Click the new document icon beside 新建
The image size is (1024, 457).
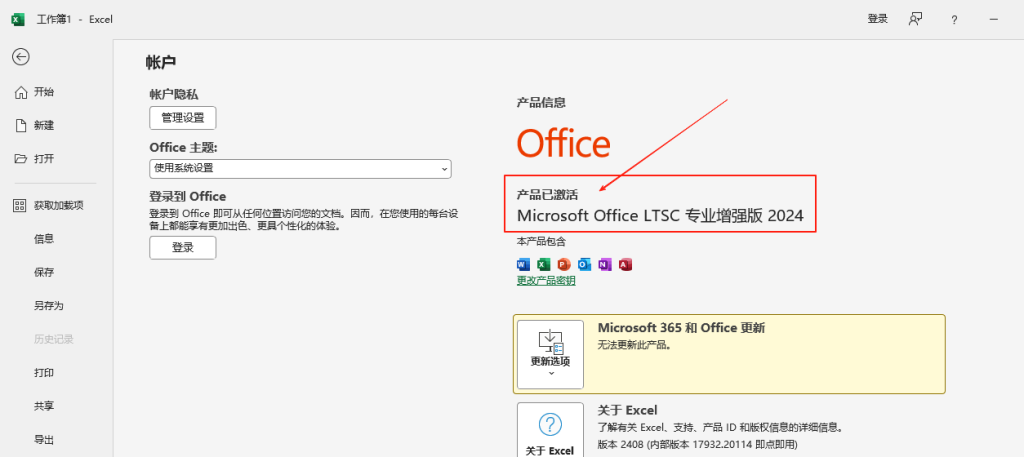(x=21, y=125)
